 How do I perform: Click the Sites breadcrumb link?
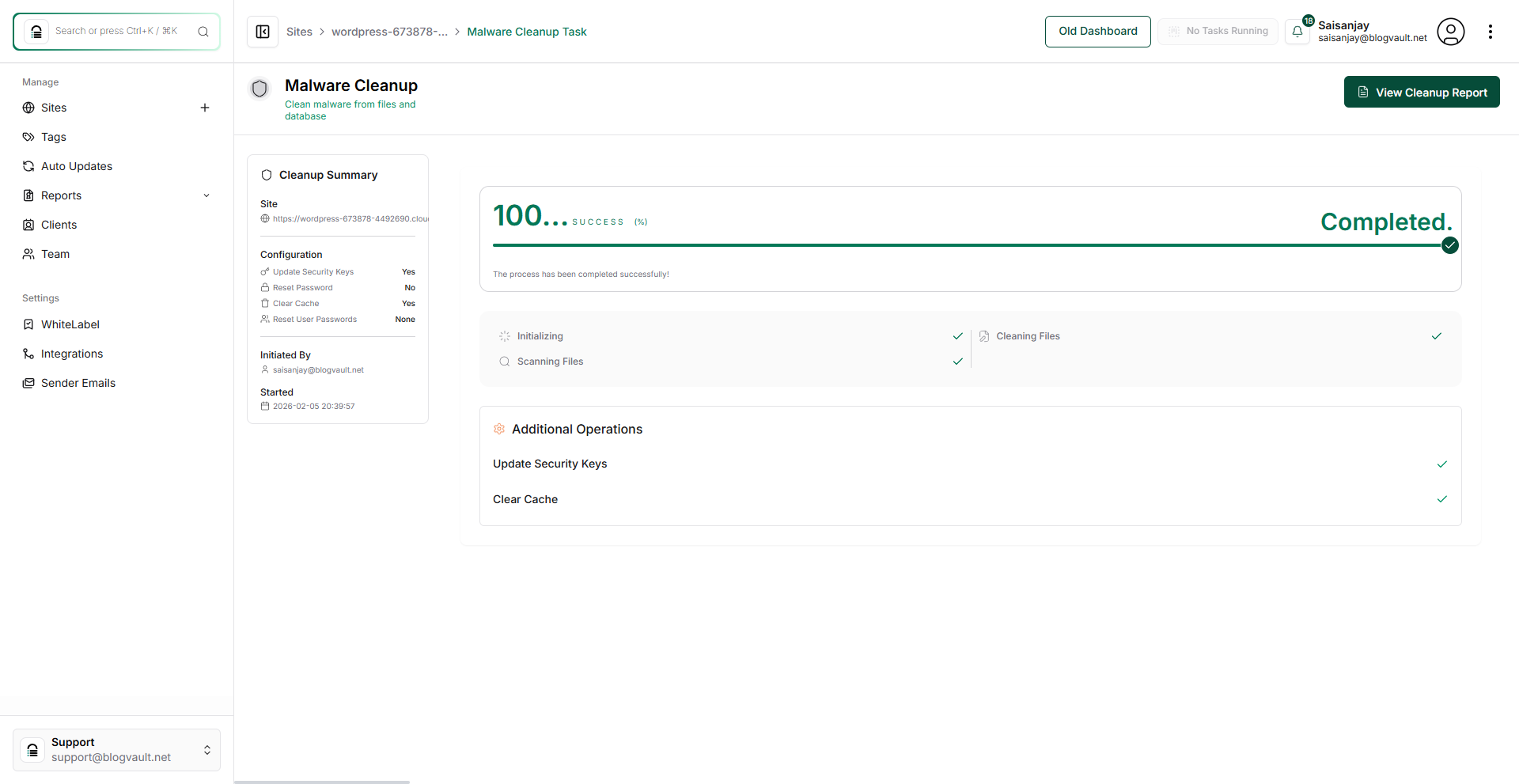[299, 32]
